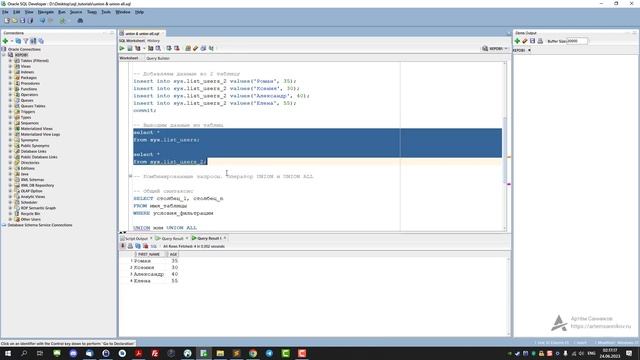Expand the Functions tree node
The width and height of the screenshot is (640, 360).
(11, 89)
